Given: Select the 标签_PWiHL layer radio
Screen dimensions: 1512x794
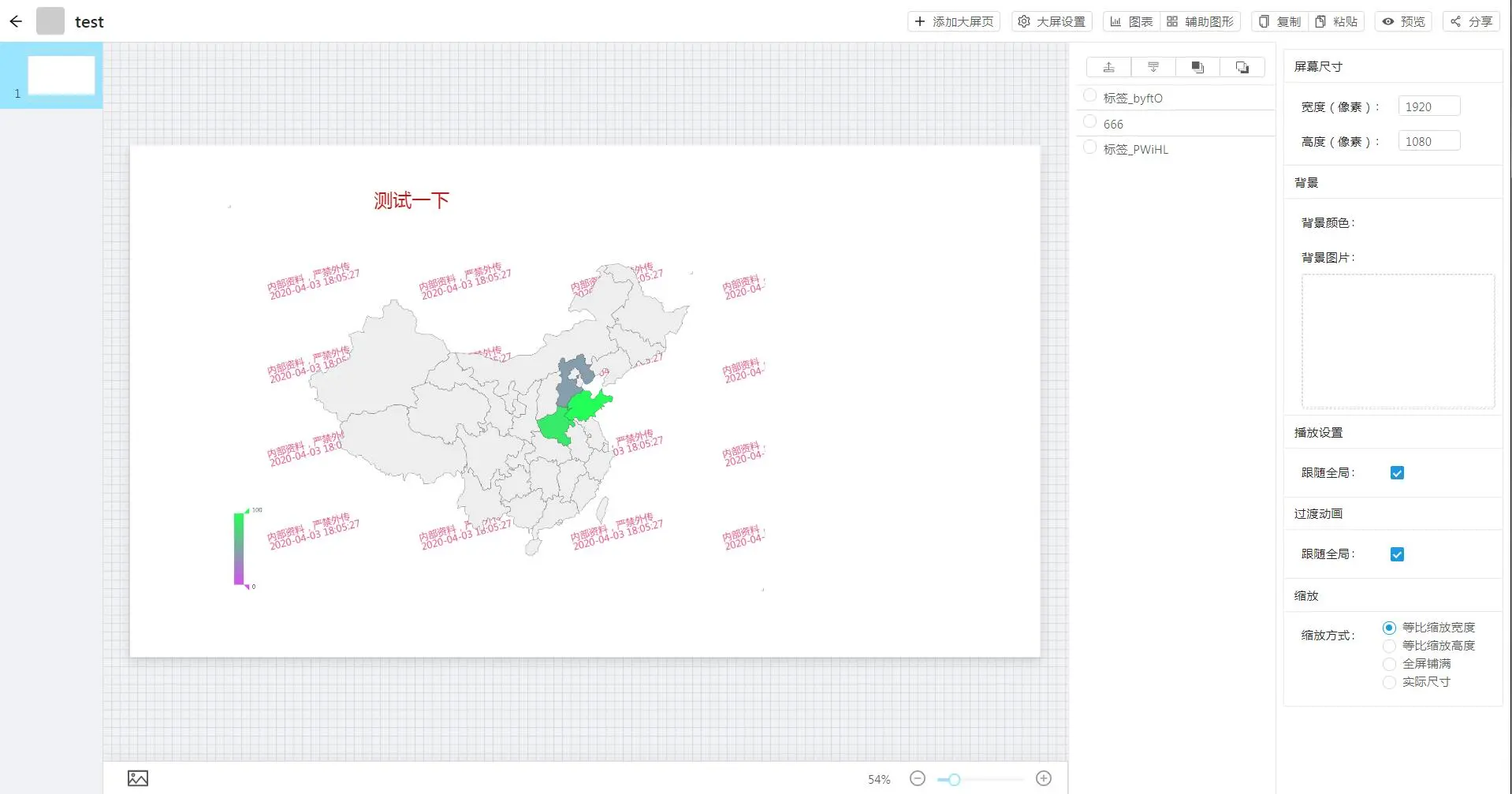Looking at the screenshot, I should (1089, 147).
